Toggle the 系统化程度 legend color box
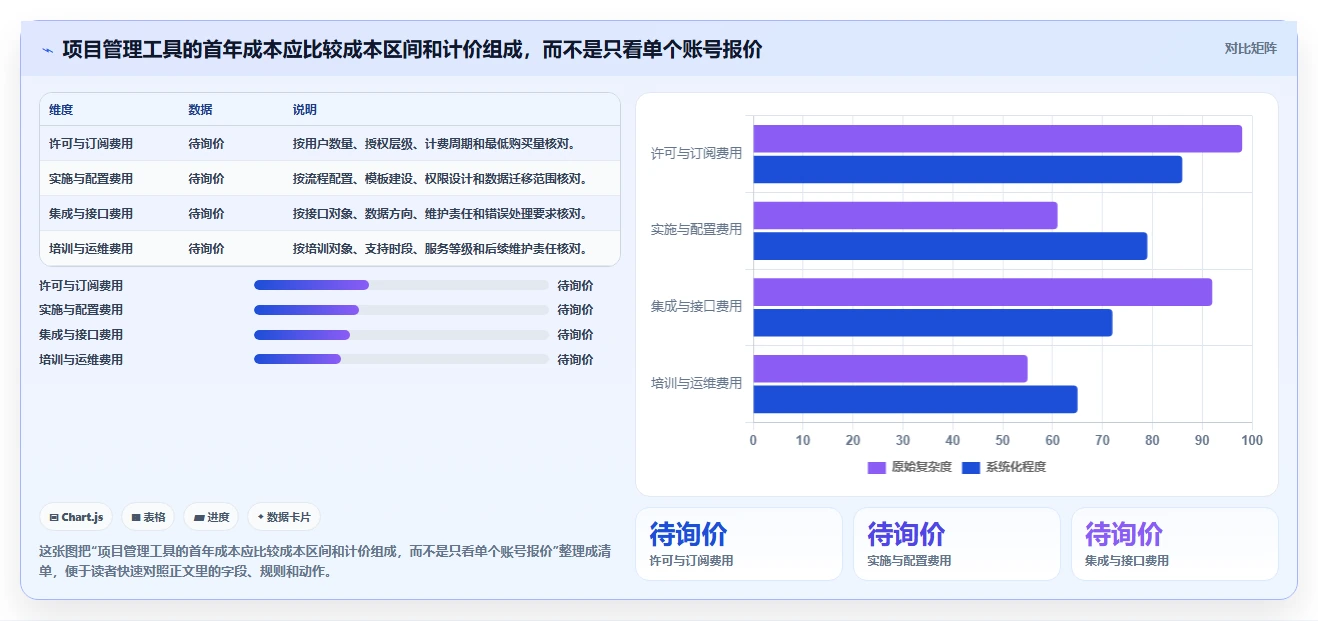Screen dimensions: 1318x621 (971, 467)
